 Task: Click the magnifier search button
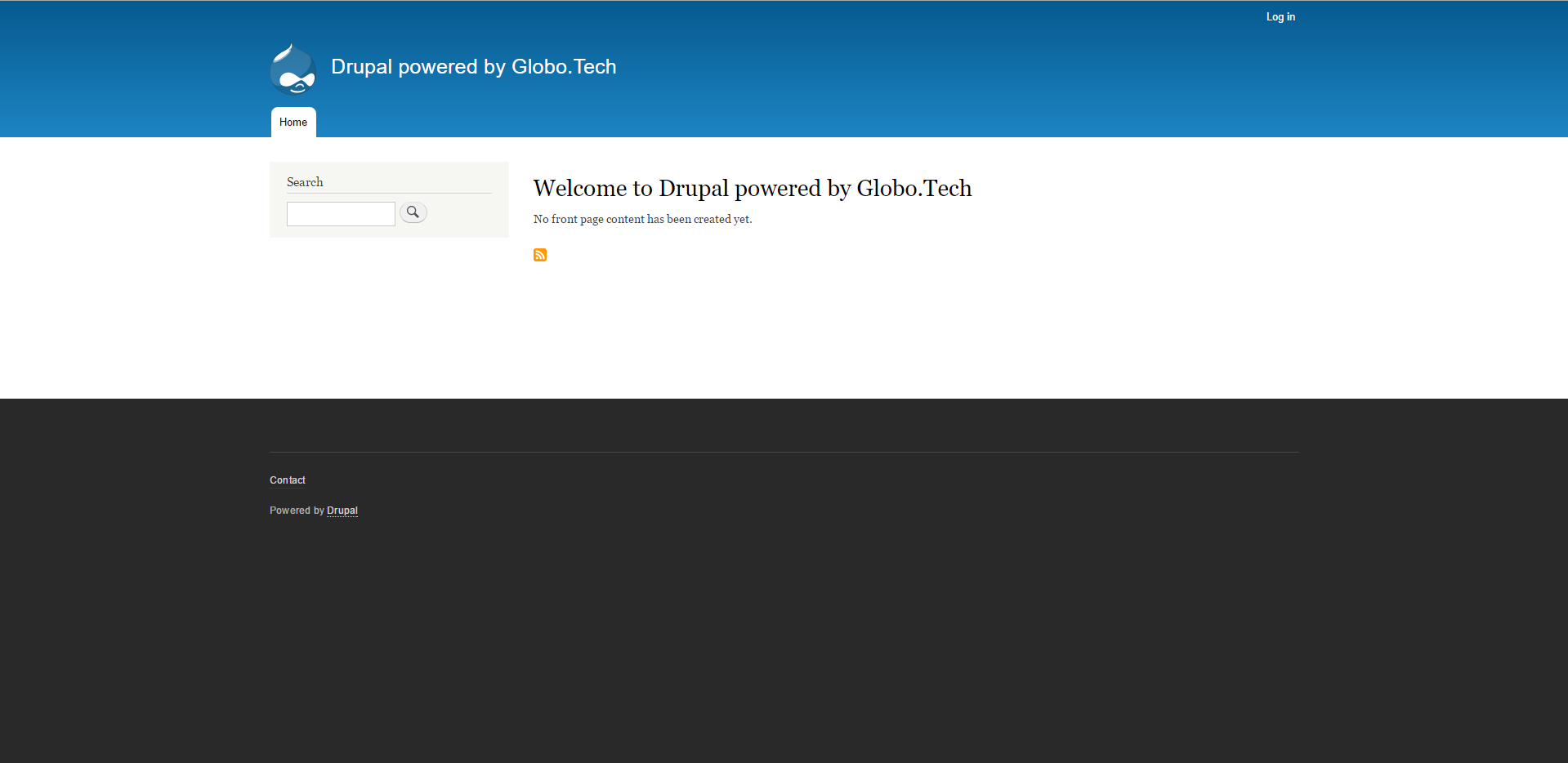pos(413,212)
